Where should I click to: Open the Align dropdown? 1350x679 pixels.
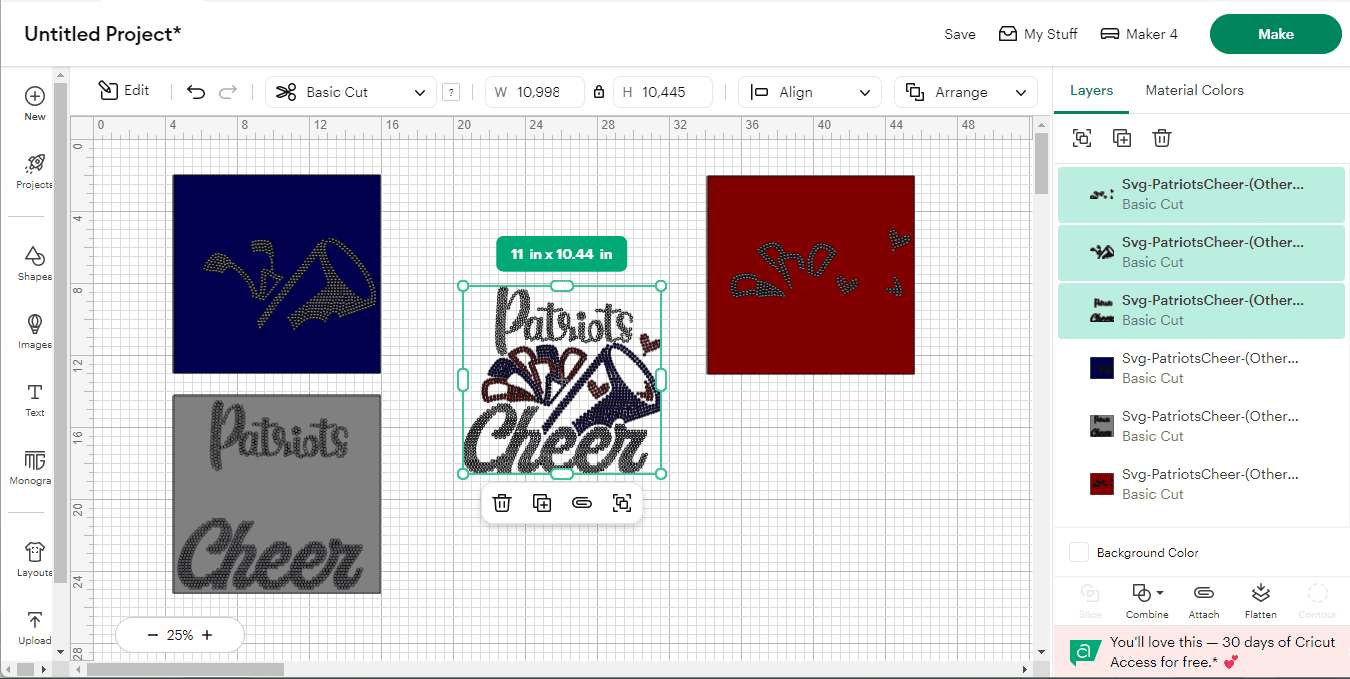[810, 92]
